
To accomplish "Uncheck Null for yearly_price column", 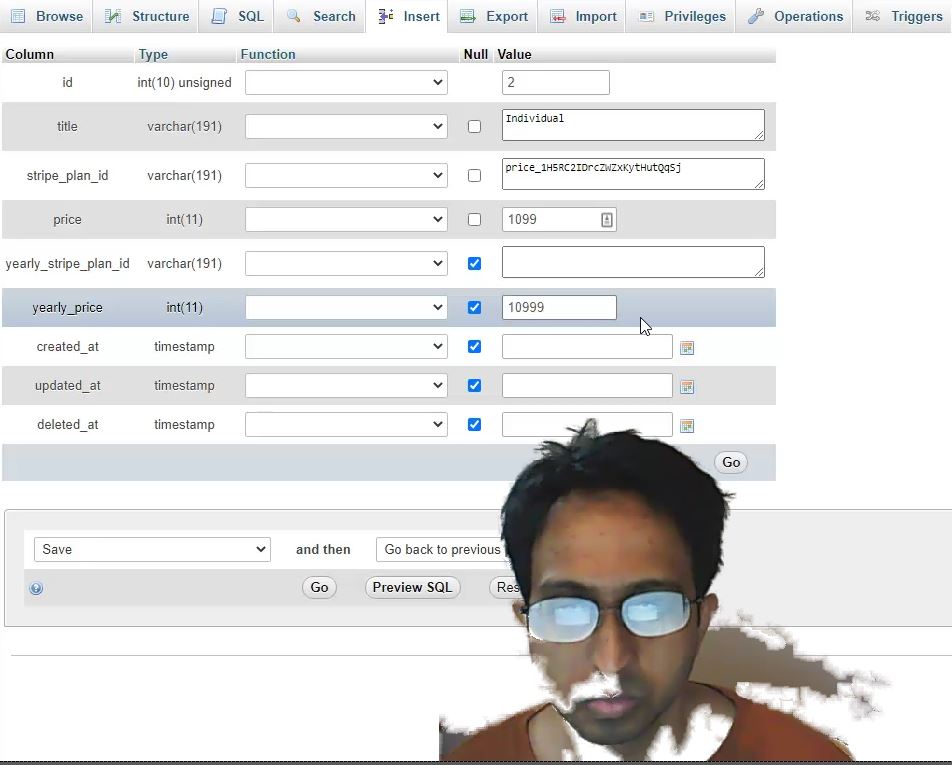I will 474,308.
